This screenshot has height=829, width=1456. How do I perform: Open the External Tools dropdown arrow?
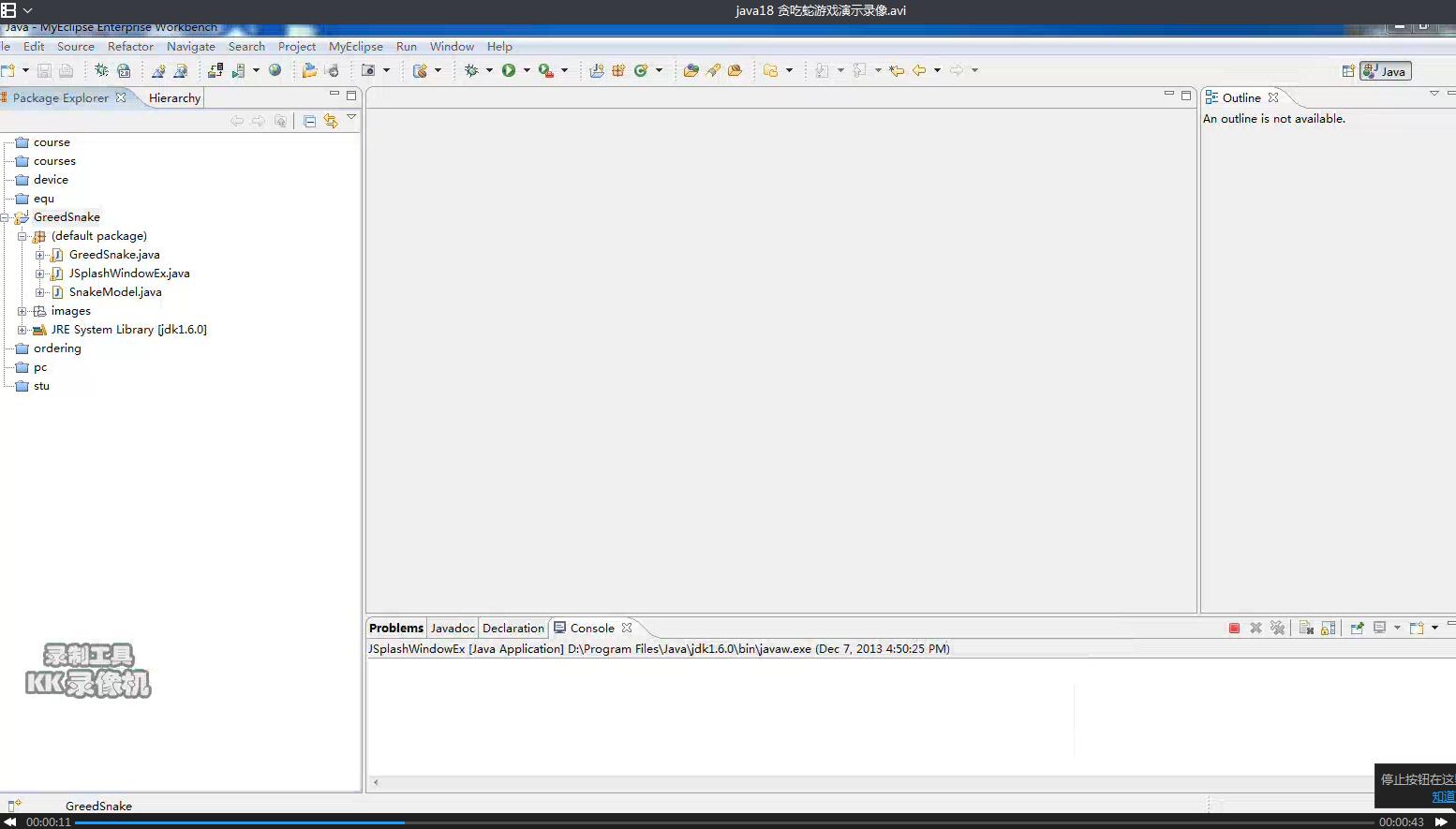click(x=564, y=70)
